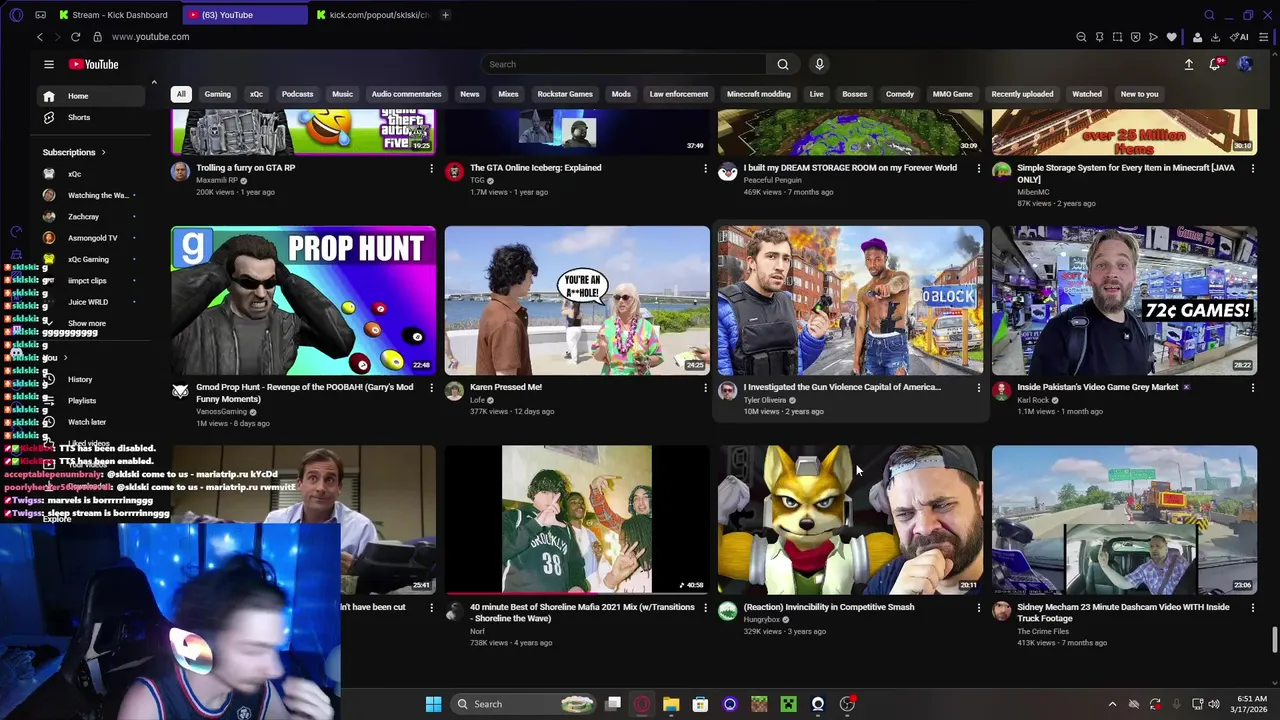Open more options for Gmod Prop Hunt video

[x=431, y=388]
